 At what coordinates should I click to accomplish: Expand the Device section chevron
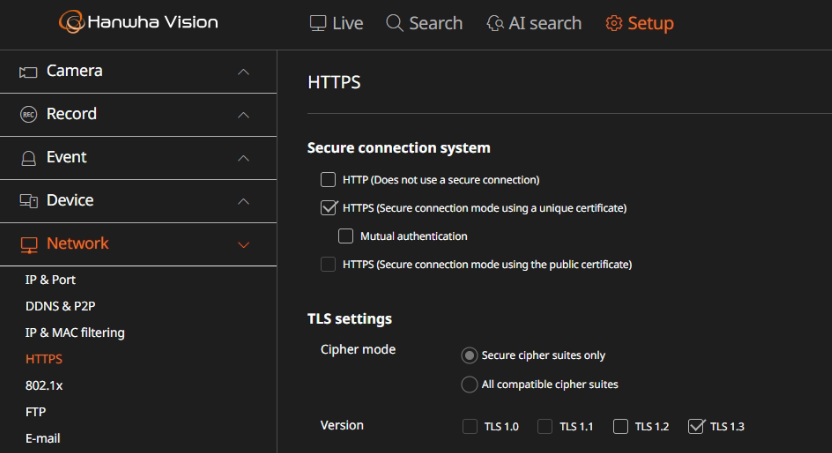point(244,201)
